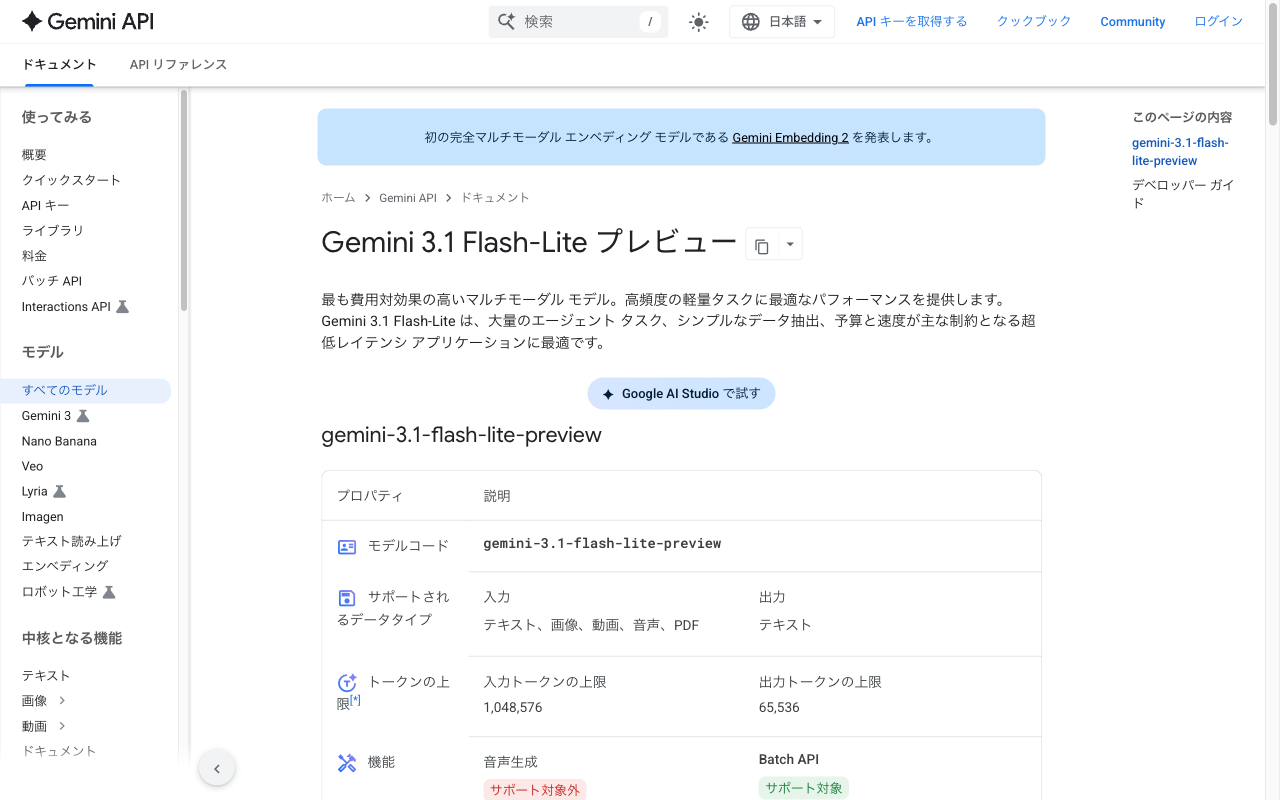
Task: Click the Google AI Studio で試す button
Action: tap(681, 393)
